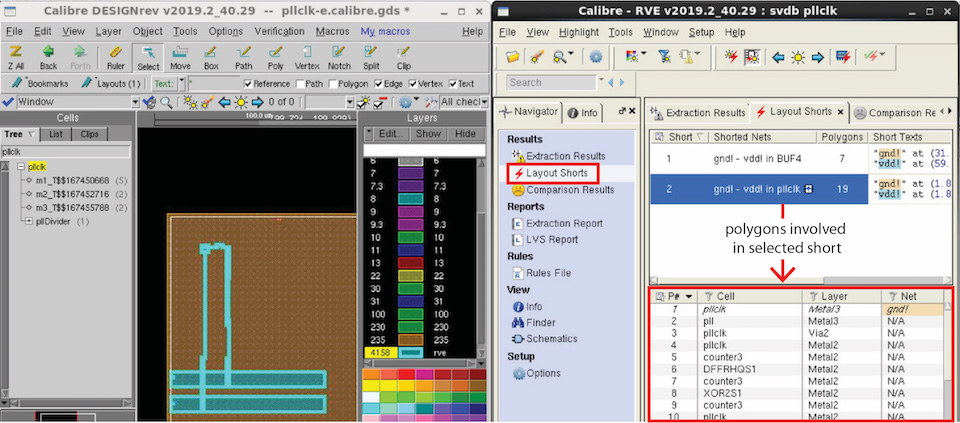Activate the Select tool

click(x=148, y=58)
